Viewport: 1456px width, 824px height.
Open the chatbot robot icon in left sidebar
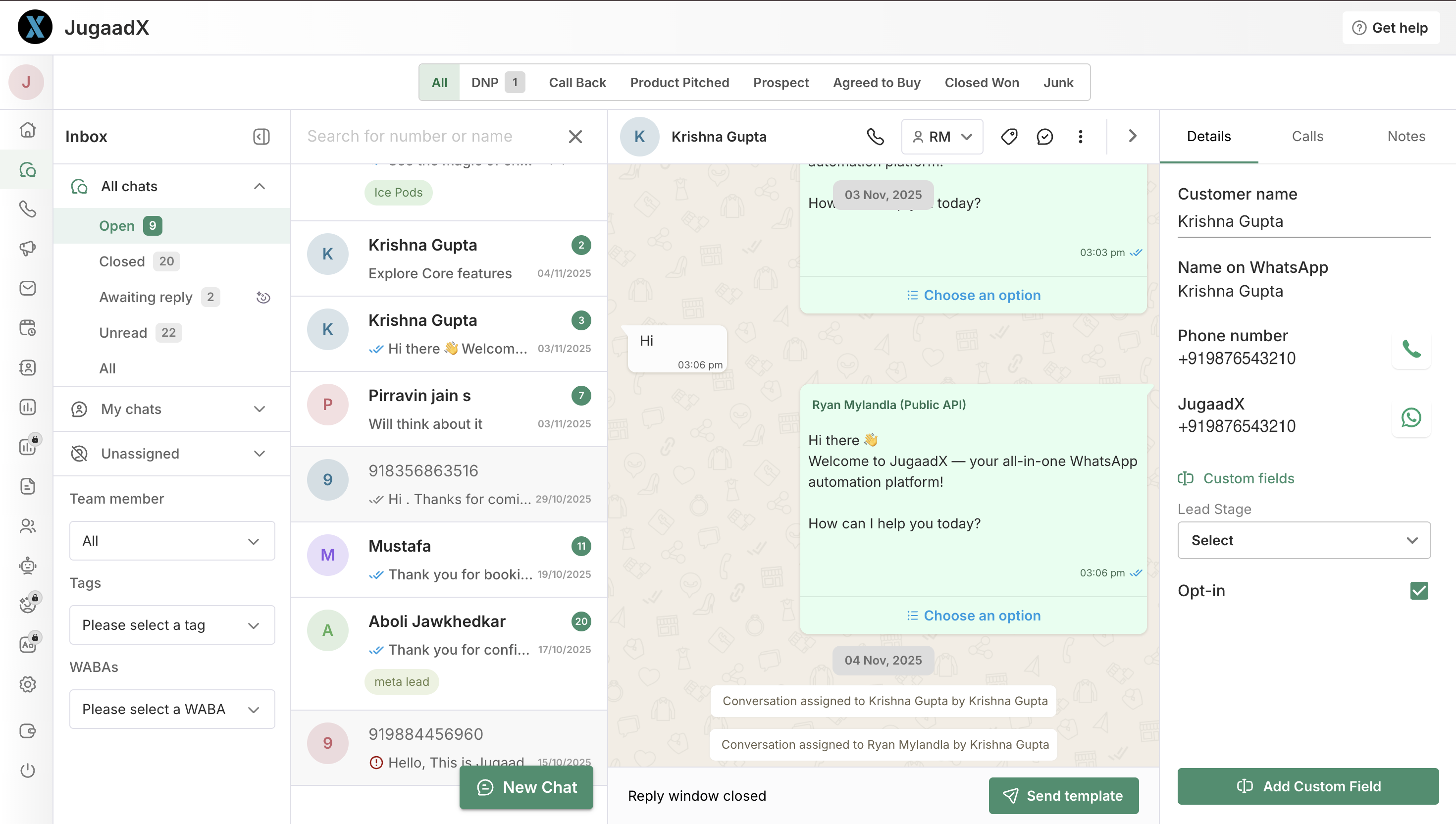(x=27, y=566)
